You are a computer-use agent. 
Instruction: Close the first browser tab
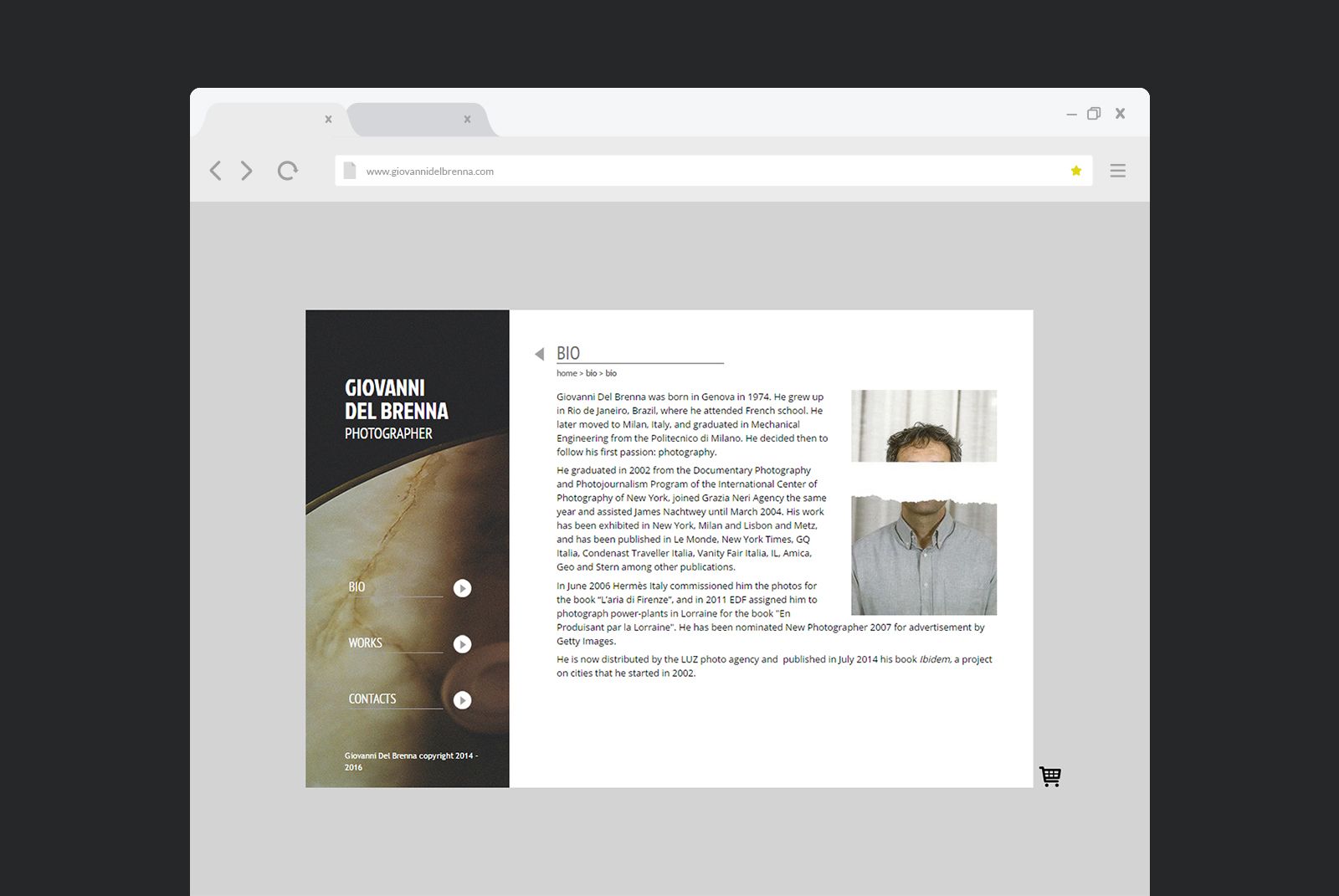[x=328, y=120]
